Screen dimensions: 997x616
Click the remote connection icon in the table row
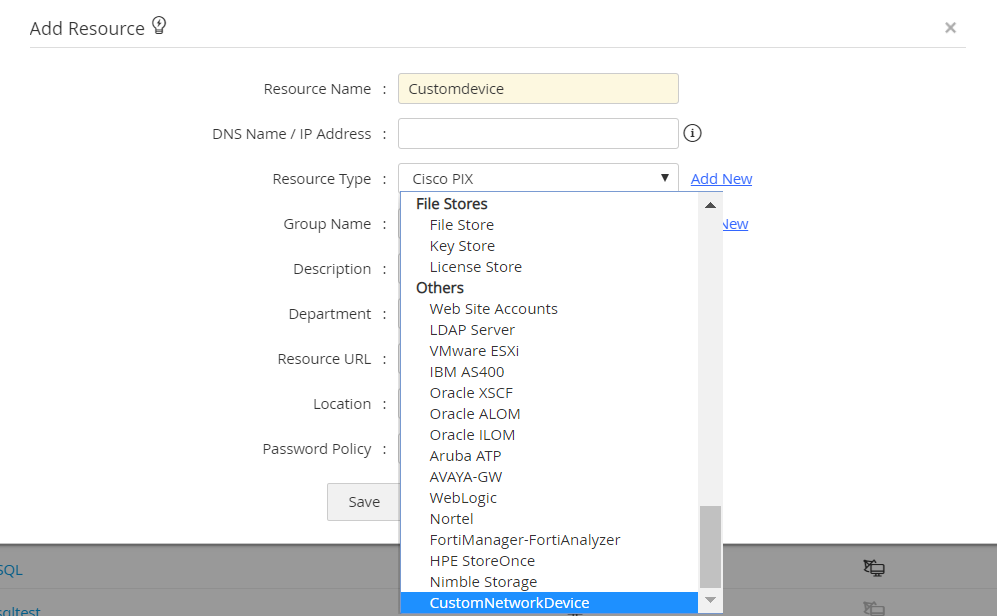[874, 569]
